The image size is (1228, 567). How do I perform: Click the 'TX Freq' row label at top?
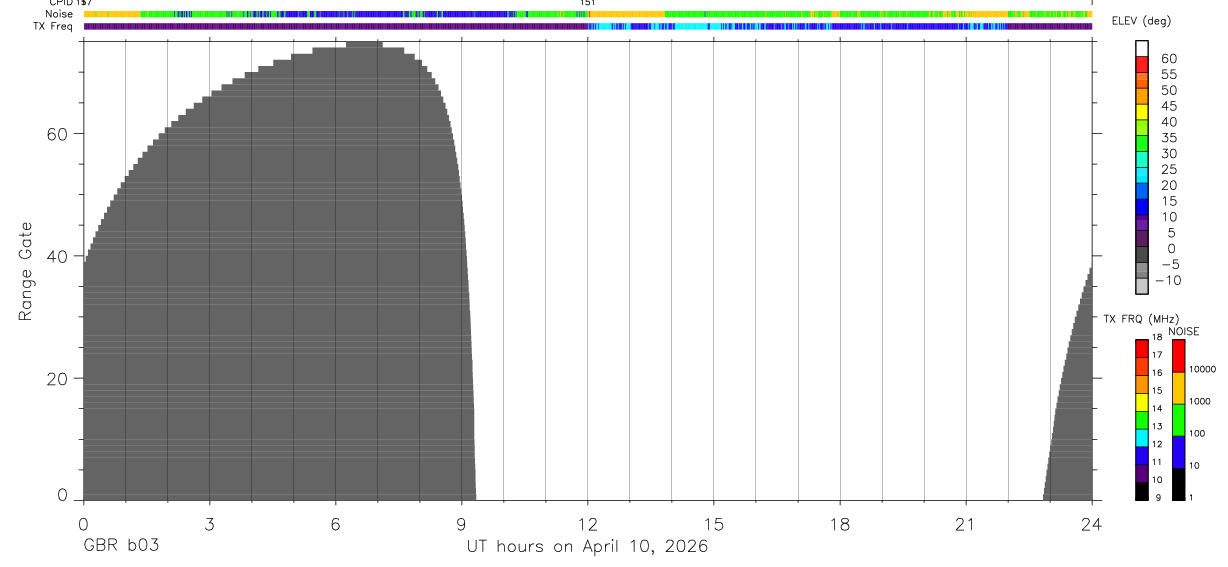[x=54, y=26]
